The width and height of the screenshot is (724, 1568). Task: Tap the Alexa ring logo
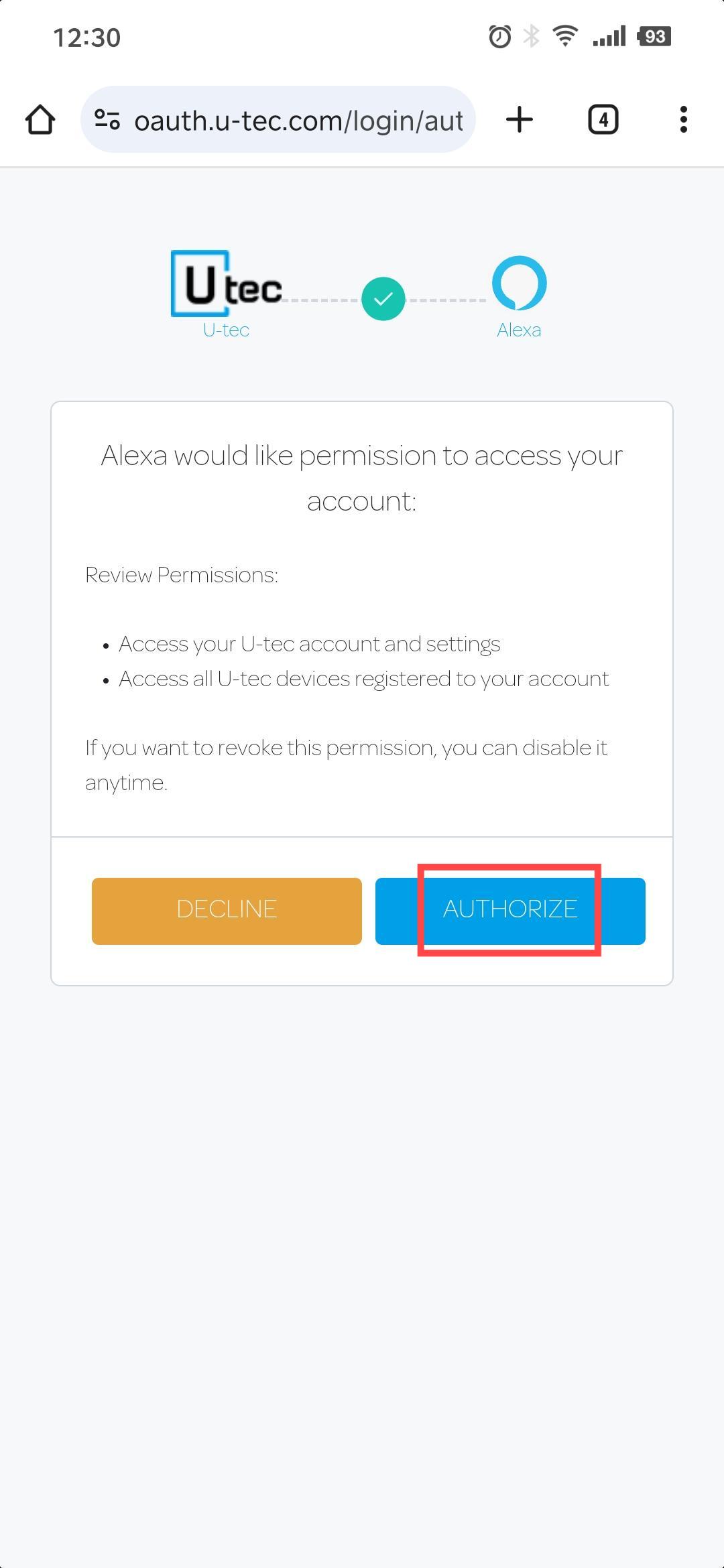click(x=520, y=283)
